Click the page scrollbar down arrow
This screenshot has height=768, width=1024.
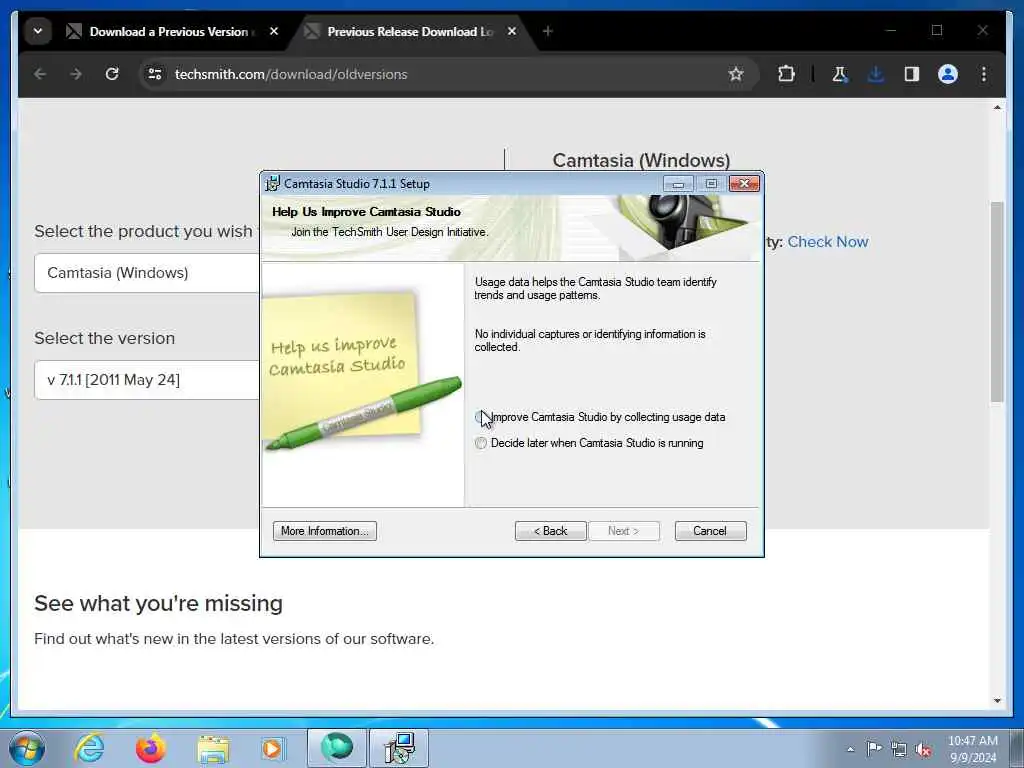tap(997, 701)
